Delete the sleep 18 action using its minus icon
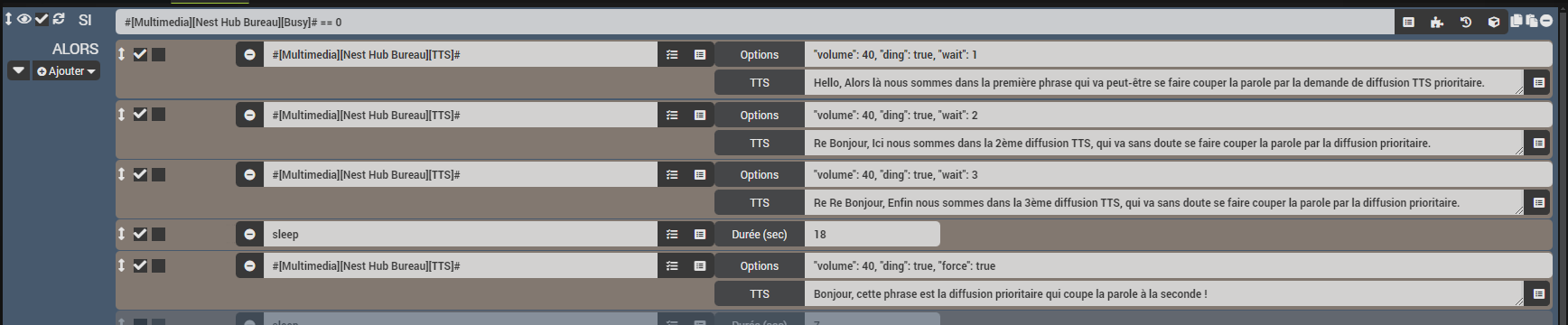Screen dimensions: 1568x325 point(249,234)
